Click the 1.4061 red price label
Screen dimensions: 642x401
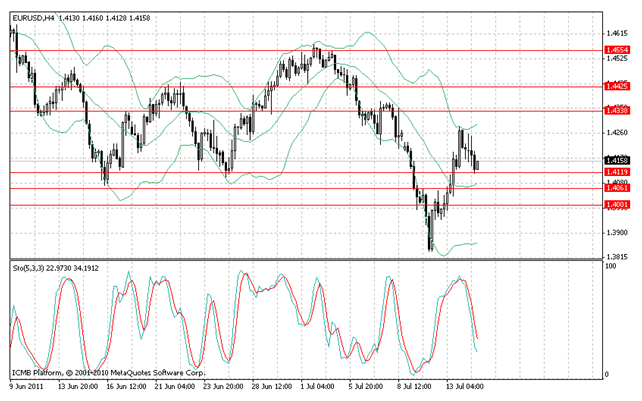(x=617, y=188)
